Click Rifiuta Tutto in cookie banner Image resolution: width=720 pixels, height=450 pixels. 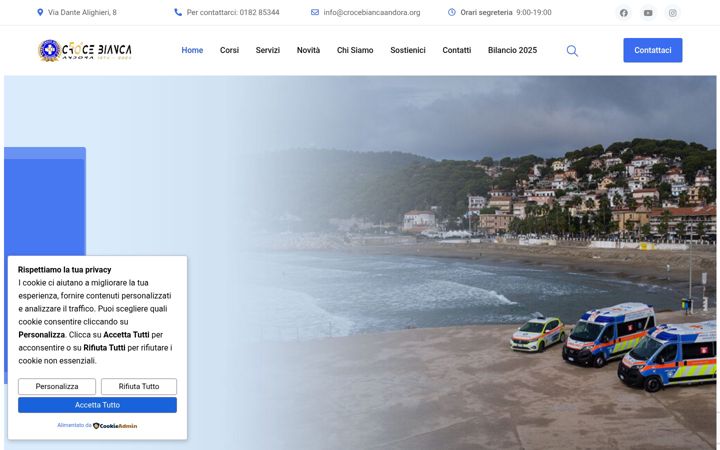tap(139, 387)
